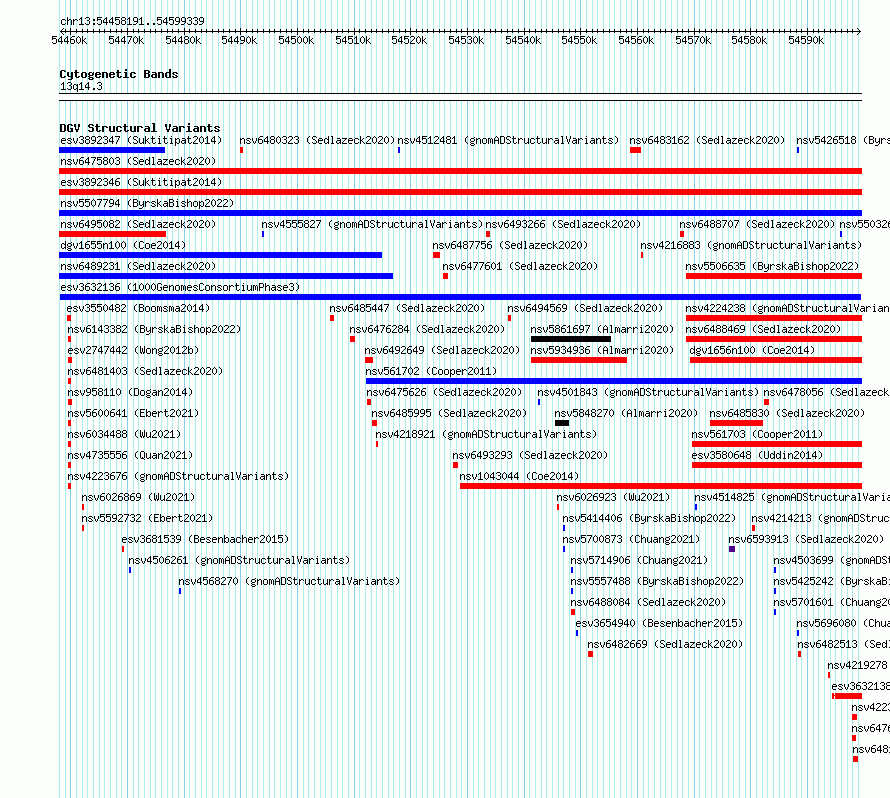Open nsv4555827 (gnomADStructuralVariants) variant
Viewport: 890px width, 798px height.
coord(372,224)
